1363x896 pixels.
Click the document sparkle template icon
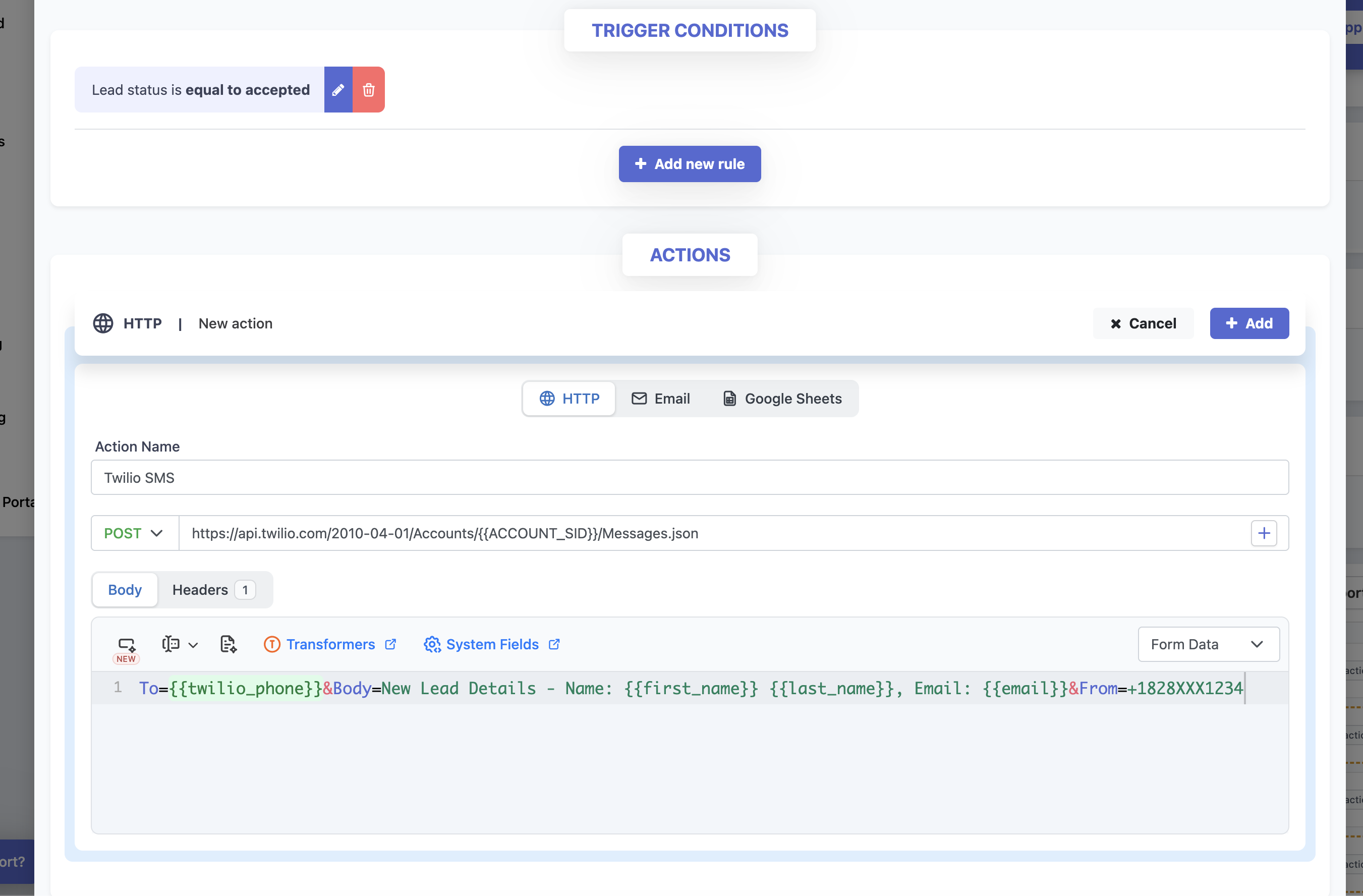point(228,644)
